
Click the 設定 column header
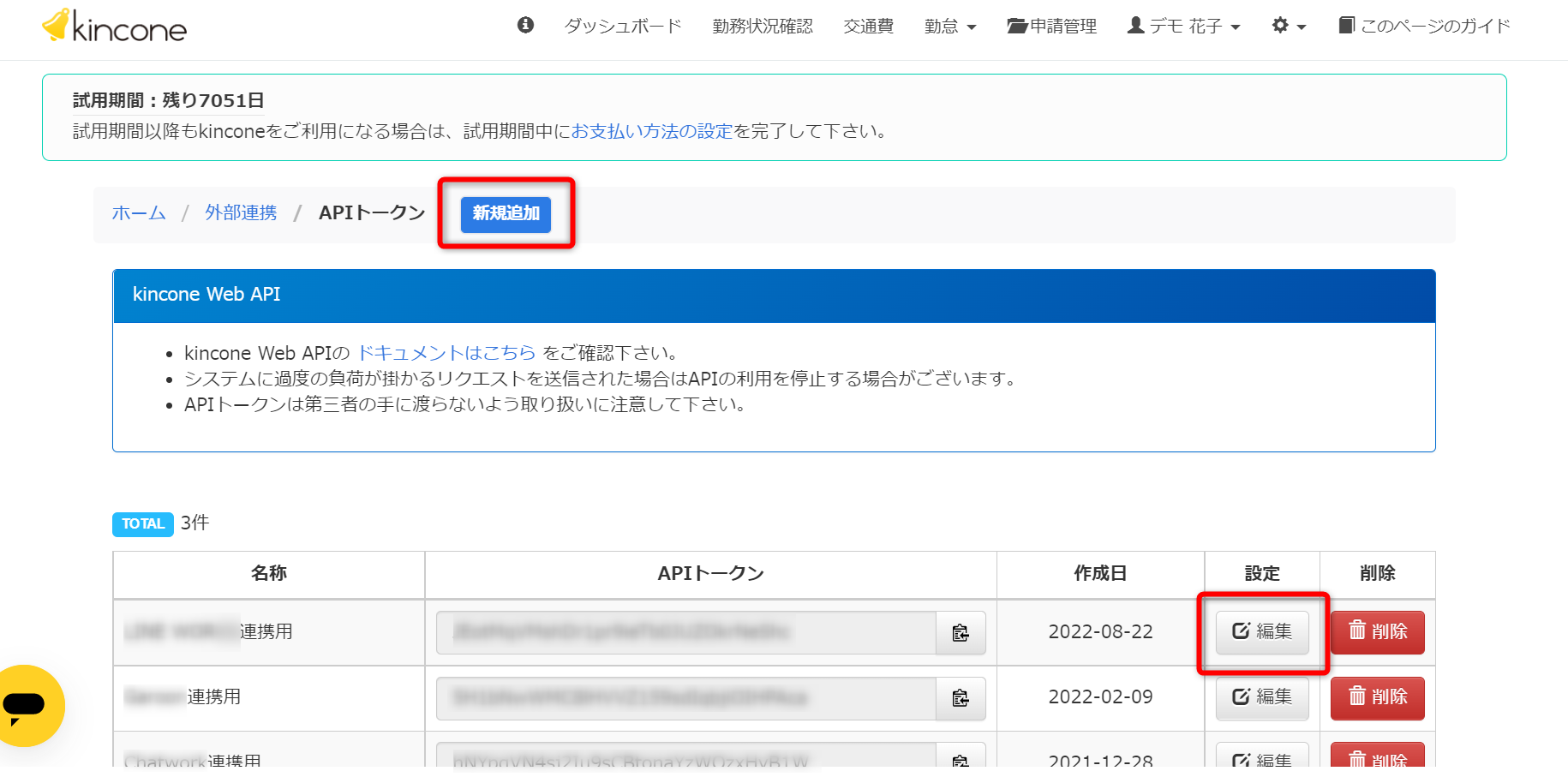[1262, 574]
